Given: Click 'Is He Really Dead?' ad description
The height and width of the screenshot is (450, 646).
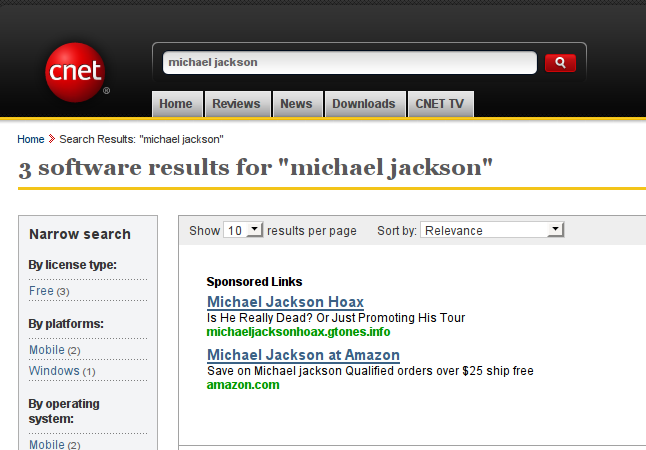Looking at the screenshot, I should [x=336, y=318].
